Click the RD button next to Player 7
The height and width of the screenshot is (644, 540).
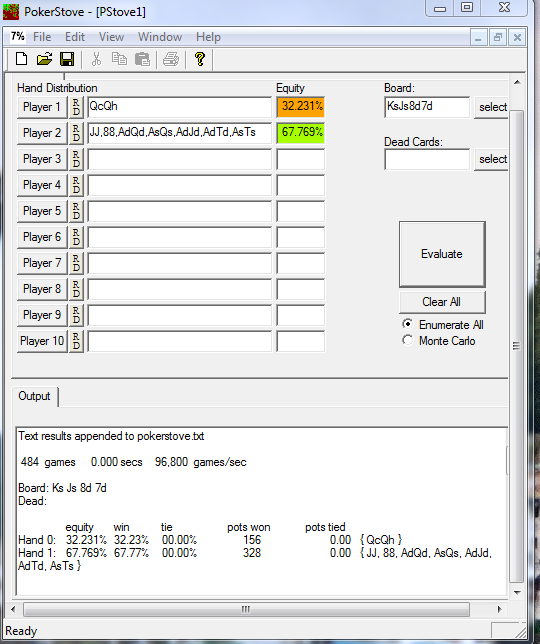coord(76,263)
